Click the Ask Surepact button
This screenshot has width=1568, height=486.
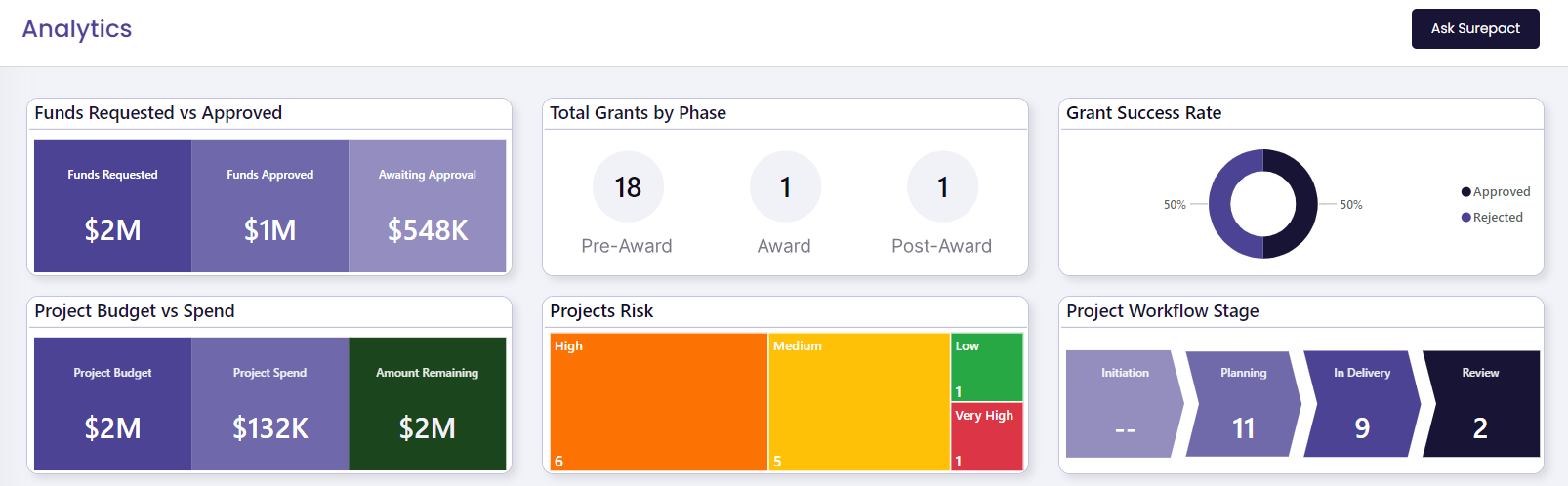[x=1475, y=28]
